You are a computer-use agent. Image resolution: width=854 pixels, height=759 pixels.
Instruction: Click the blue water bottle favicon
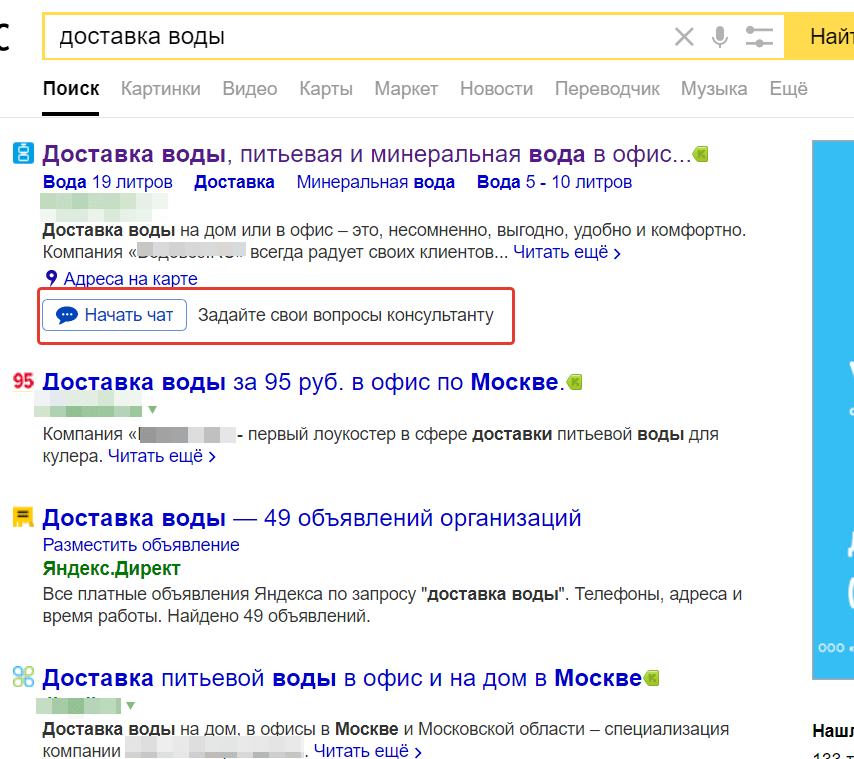pyautogui.click(x=23, y=154)
